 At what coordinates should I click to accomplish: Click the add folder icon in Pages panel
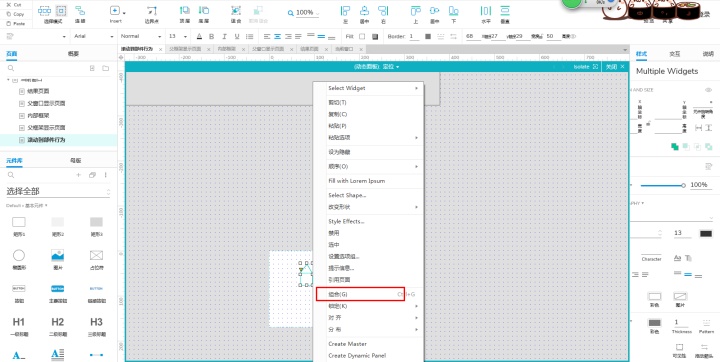click(106, 68)
